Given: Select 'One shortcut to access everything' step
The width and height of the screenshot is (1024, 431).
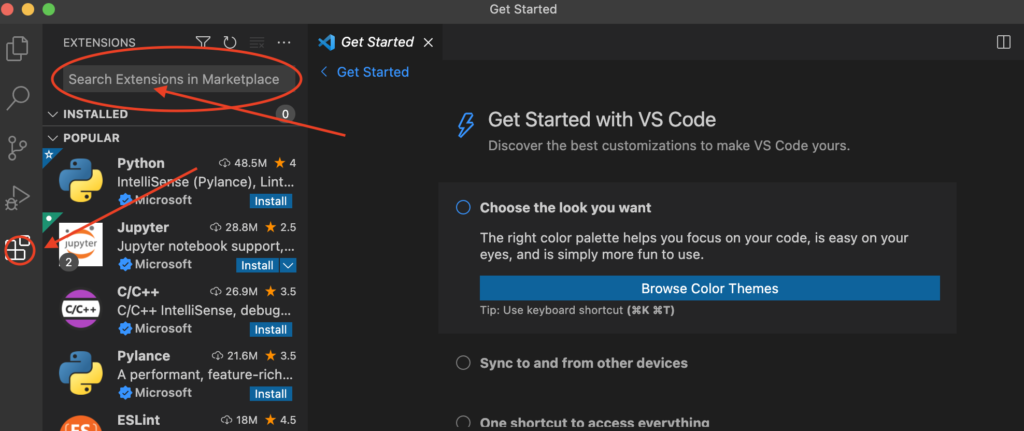Looking at the screenshot, I should 463,422.
